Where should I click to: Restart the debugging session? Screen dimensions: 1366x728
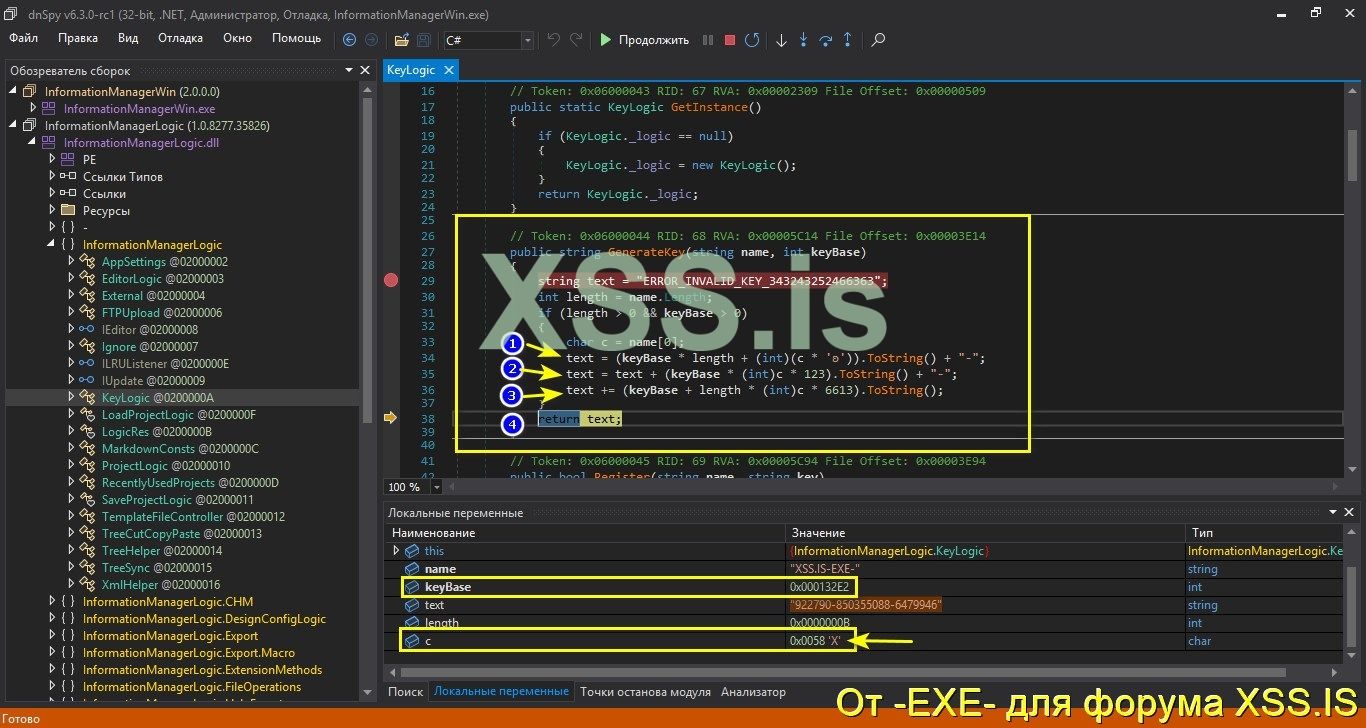(x=752, y=40)
